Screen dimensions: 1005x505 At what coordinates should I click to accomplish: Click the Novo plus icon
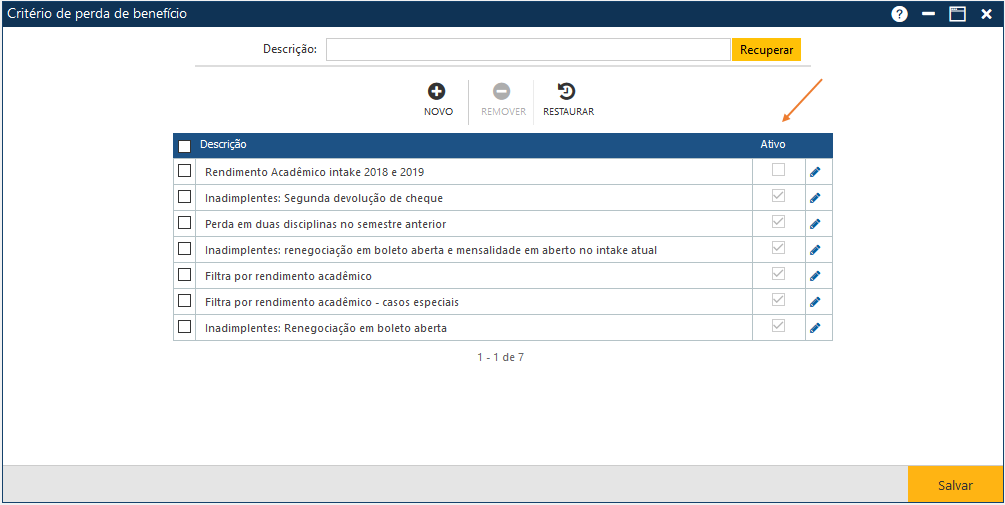(x=437, y=92)
